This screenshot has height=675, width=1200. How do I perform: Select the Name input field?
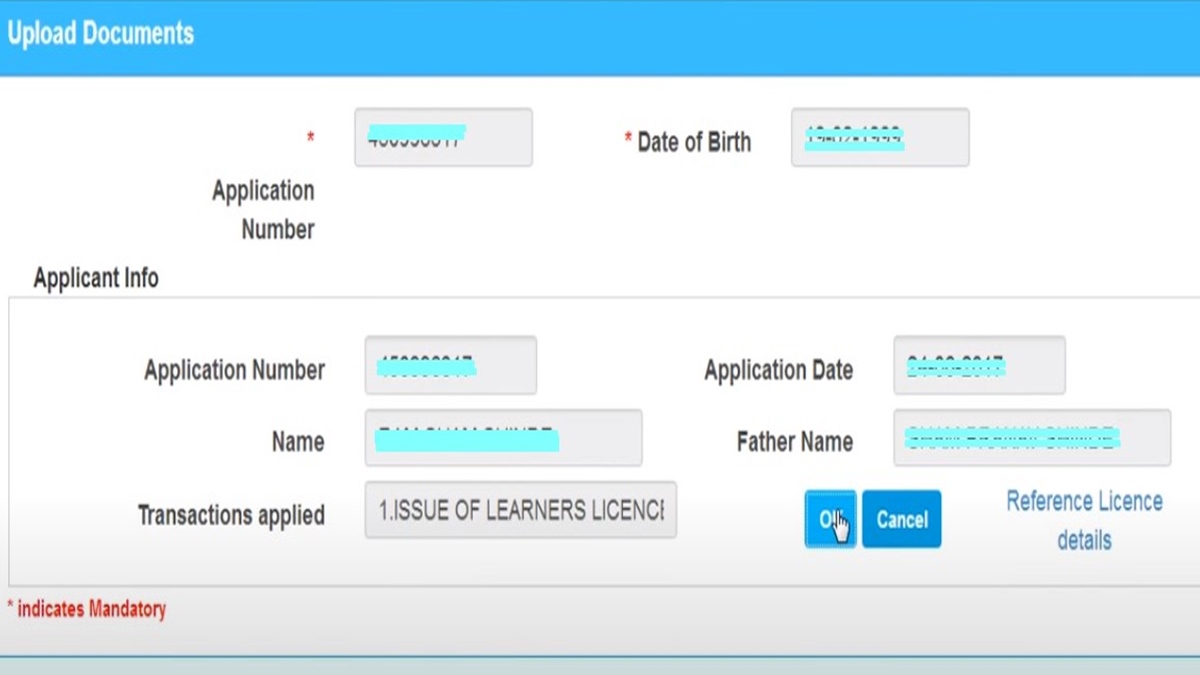(503, 438)
